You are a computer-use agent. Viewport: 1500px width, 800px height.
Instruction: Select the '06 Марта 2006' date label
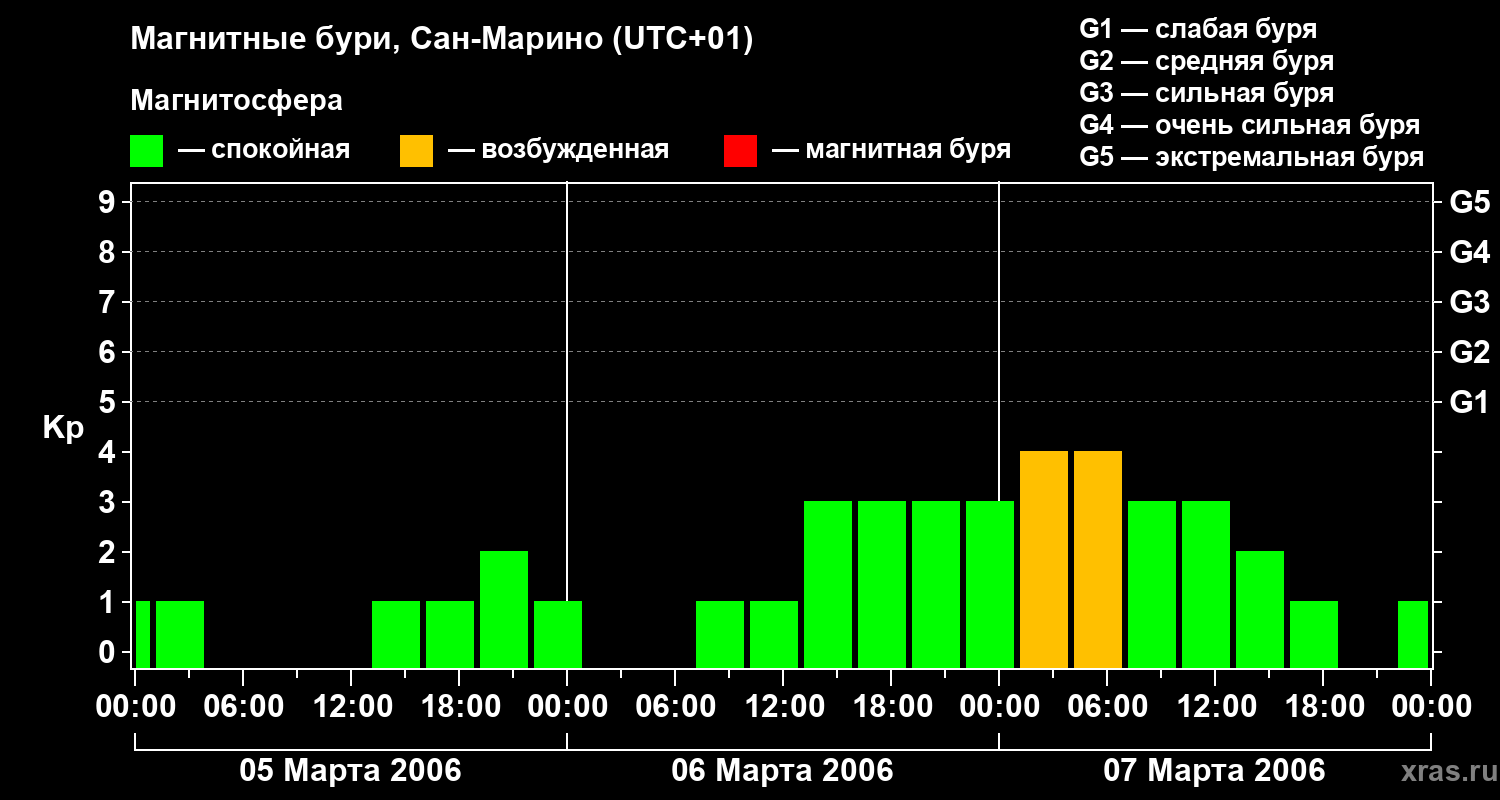pos(782,770)
